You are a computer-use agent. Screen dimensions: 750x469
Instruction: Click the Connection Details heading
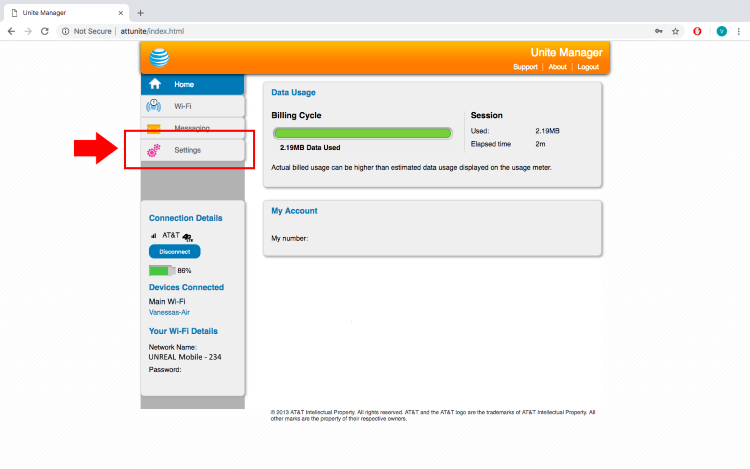click(186, 218)
